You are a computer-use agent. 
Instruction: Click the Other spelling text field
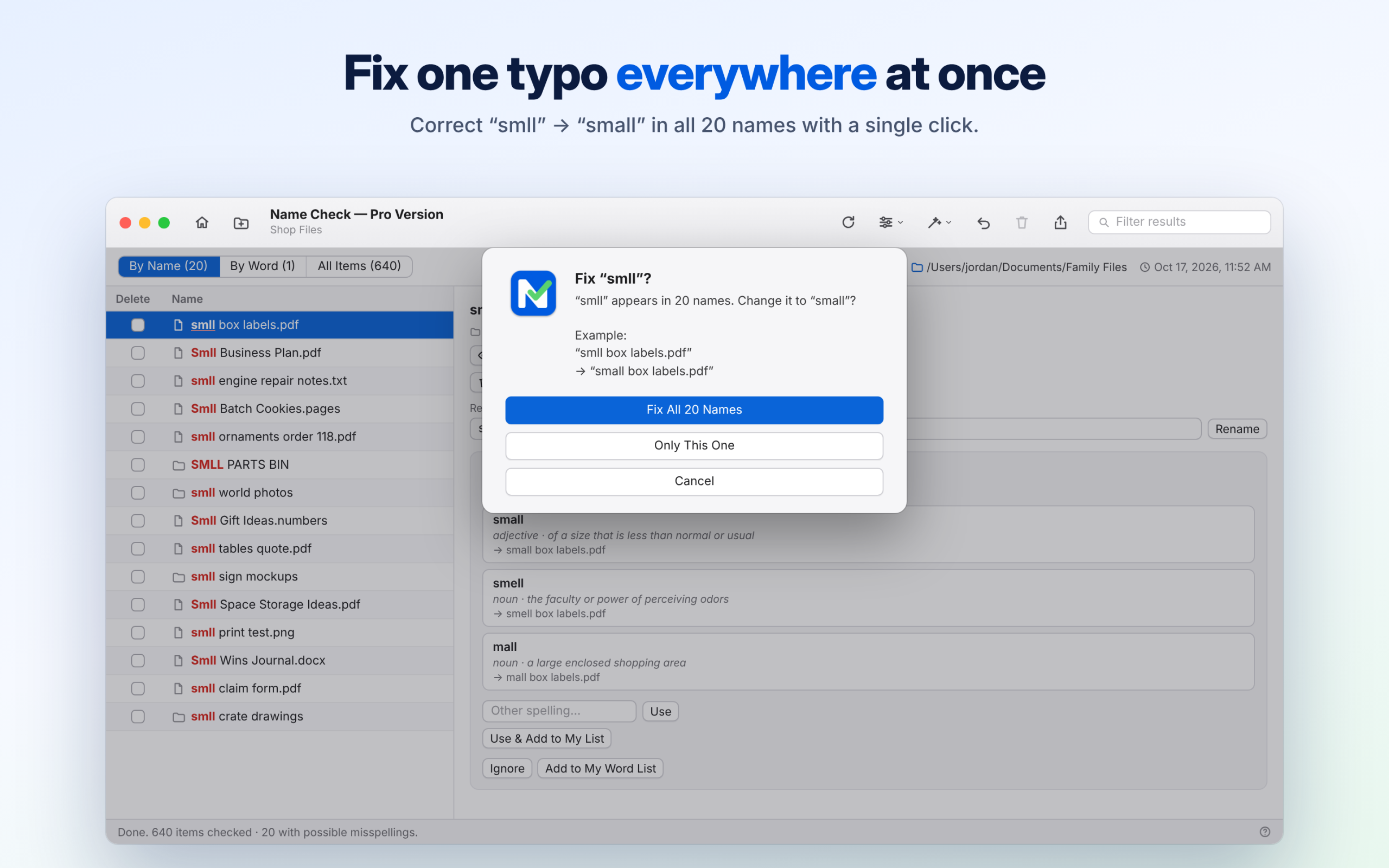click(x=559, y=711)
